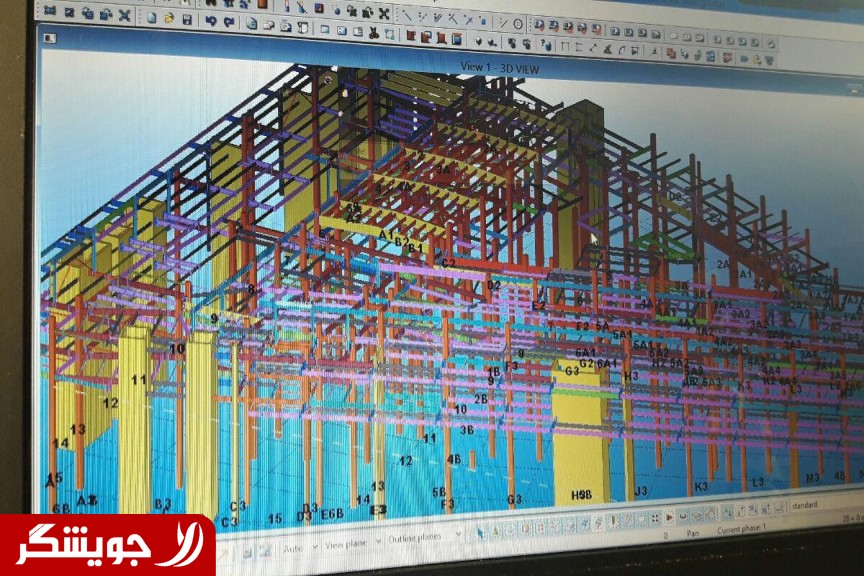Click the Current phase status field
The width and height of the screenshot is (864, 576).
[740, 528]
